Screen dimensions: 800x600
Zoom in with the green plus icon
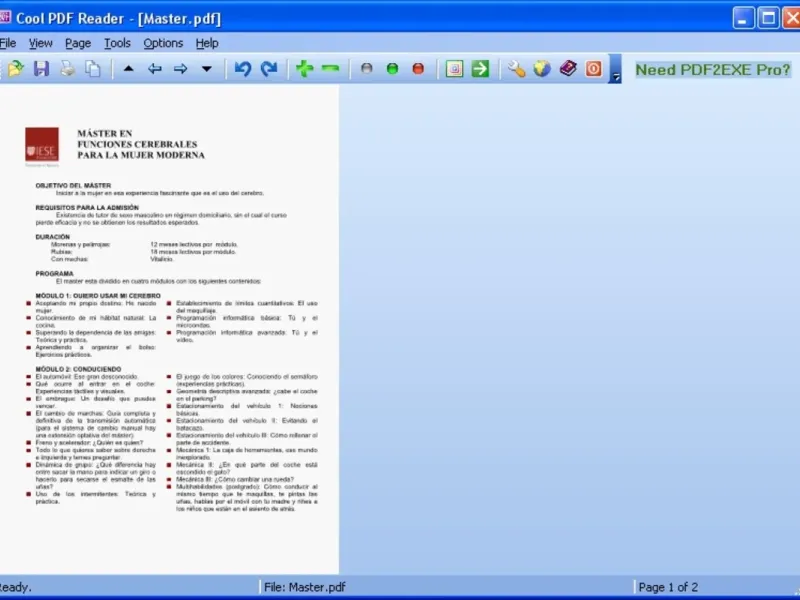point(305,68)
